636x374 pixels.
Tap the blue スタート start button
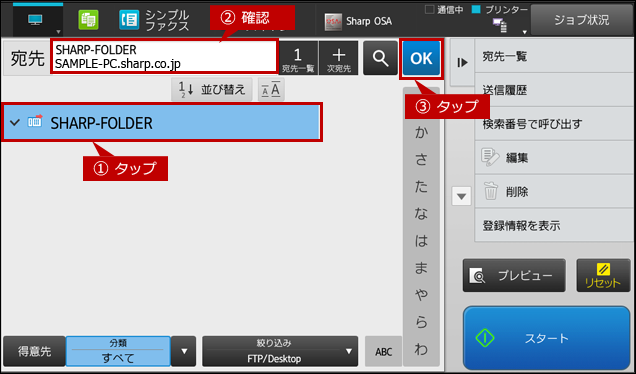[546, 338]
